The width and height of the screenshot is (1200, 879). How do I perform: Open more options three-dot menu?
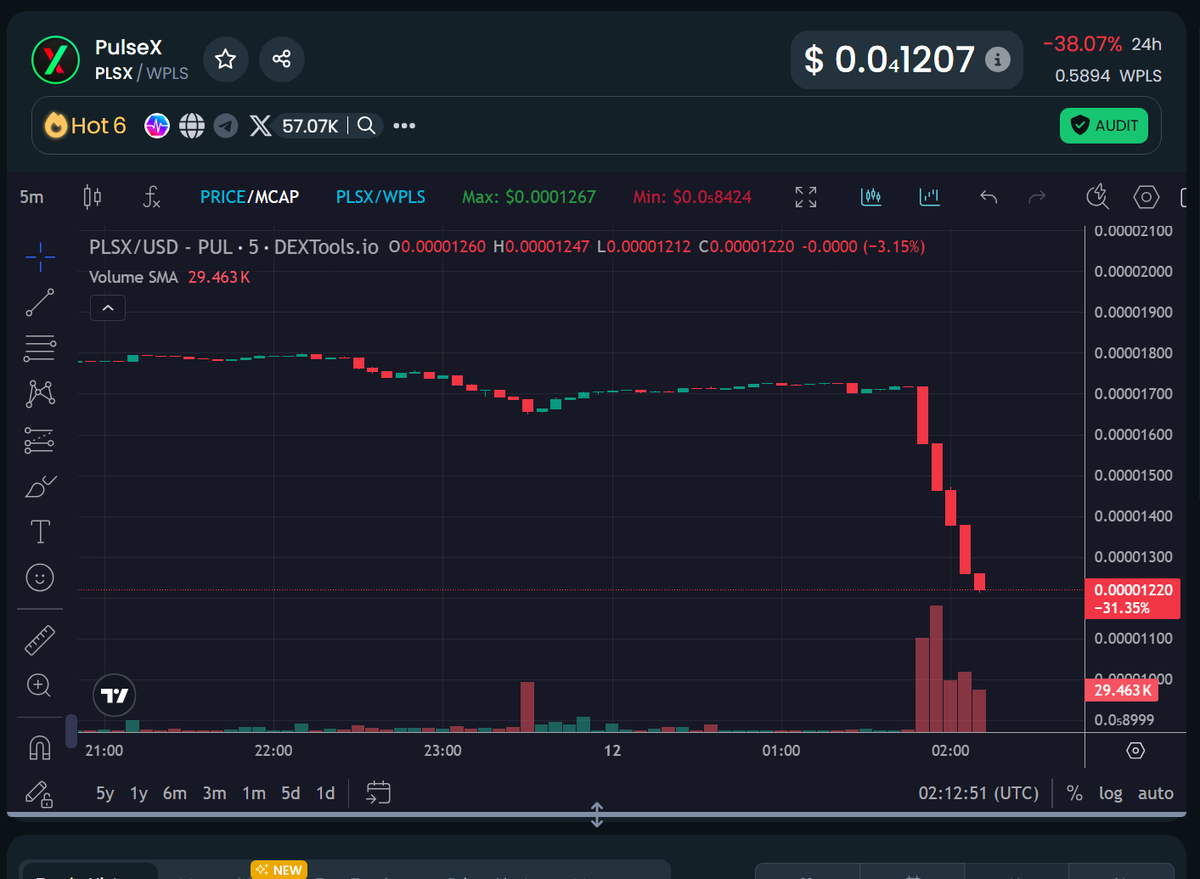click(x=404, y=126)
